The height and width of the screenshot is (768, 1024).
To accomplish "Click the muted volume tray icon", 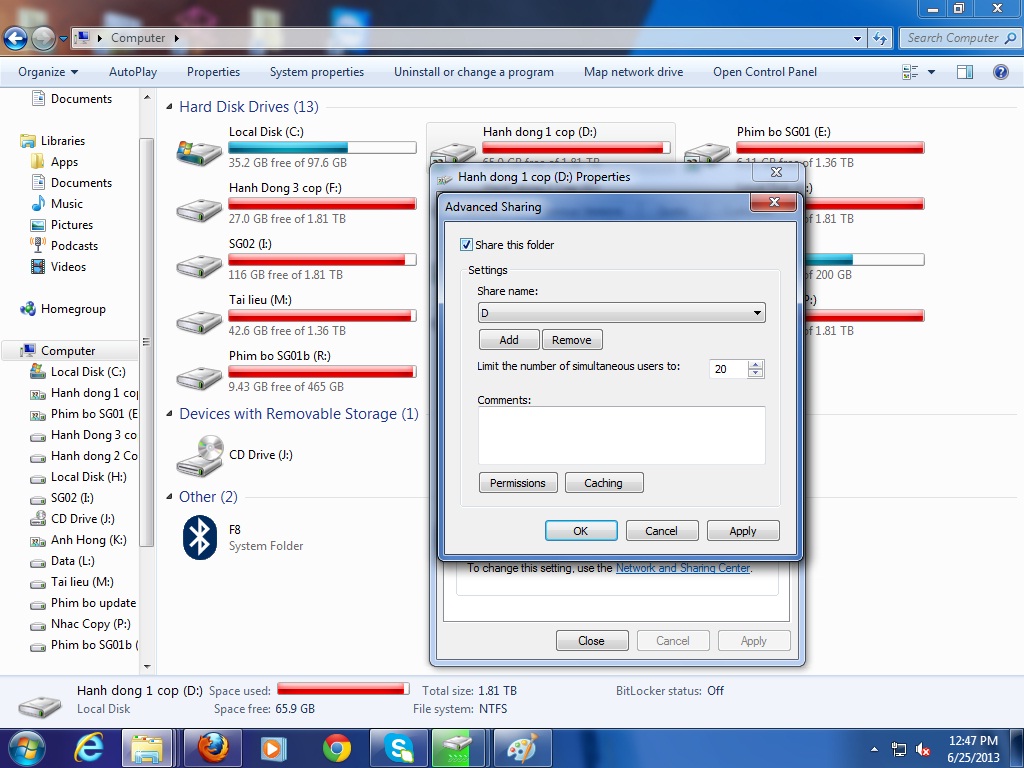I will (923, 750).
